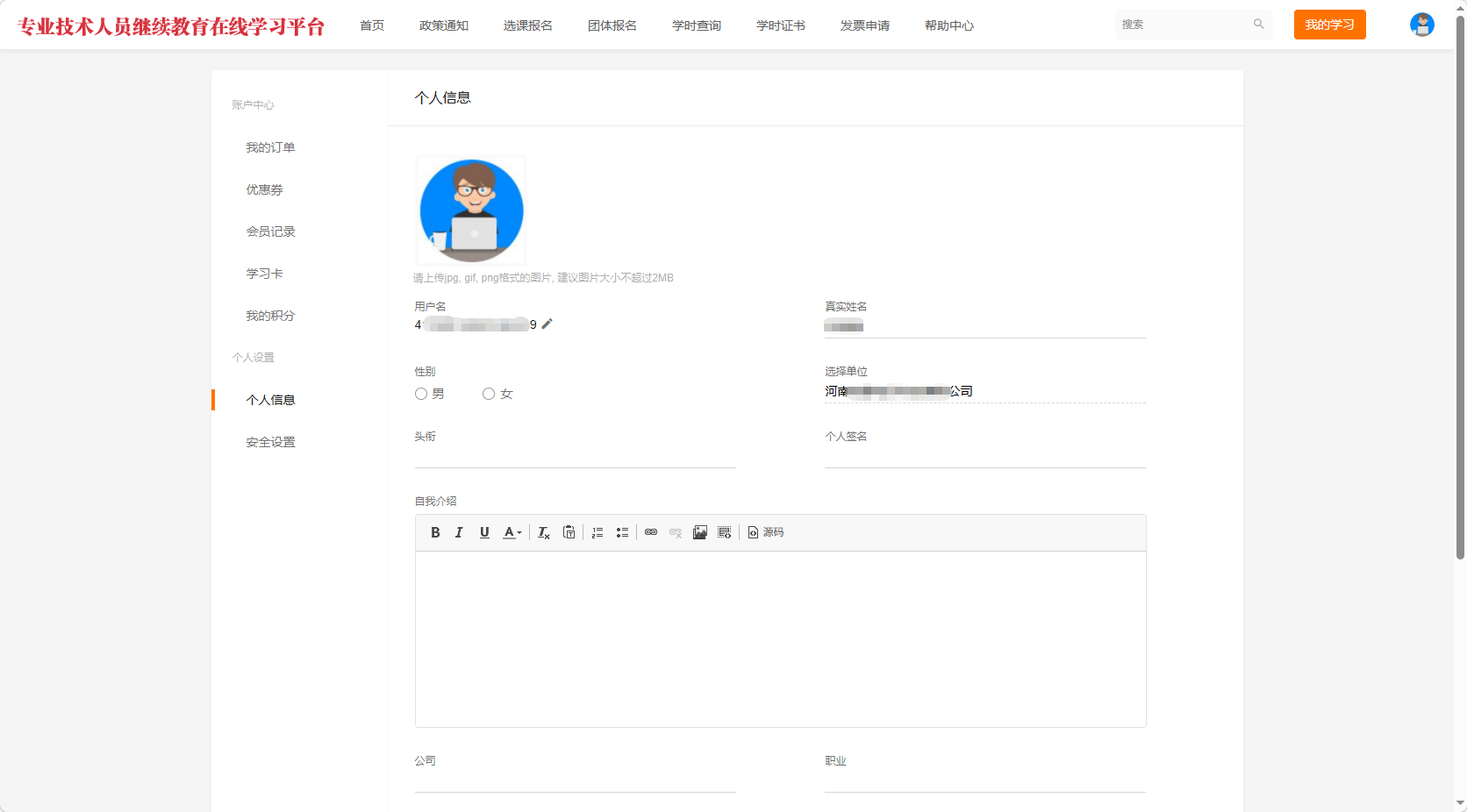This screenshot has height=812, width=1467.
Task: Open the text color dropdown
Action: coord(512,532)
